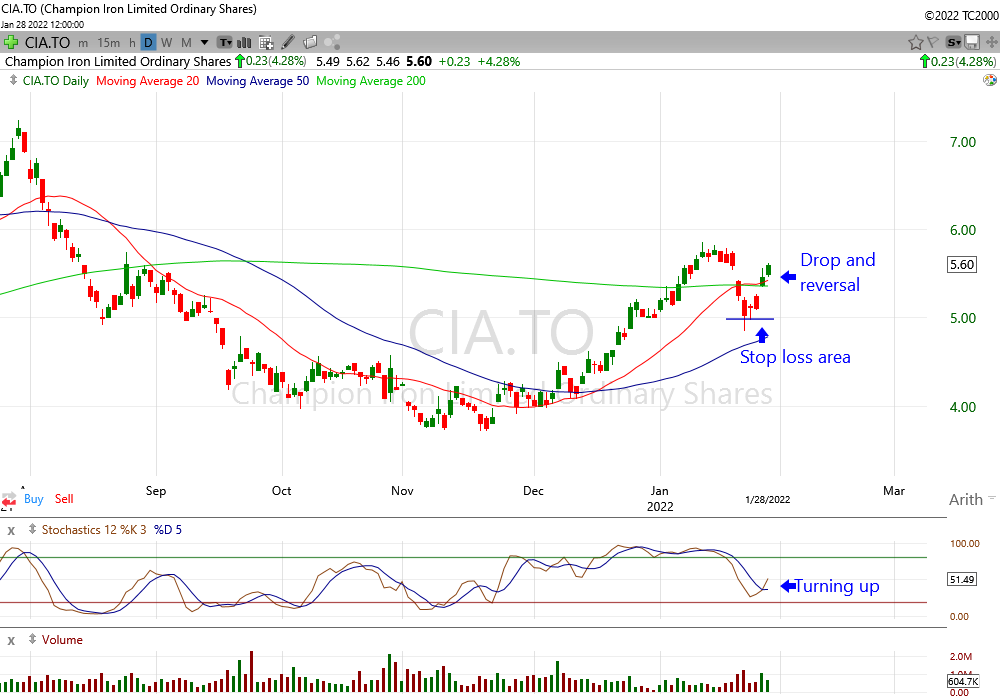Click the add indicator bar-chart icon
This screenshot has height=700, width=1000.
[x=244, y=43]
